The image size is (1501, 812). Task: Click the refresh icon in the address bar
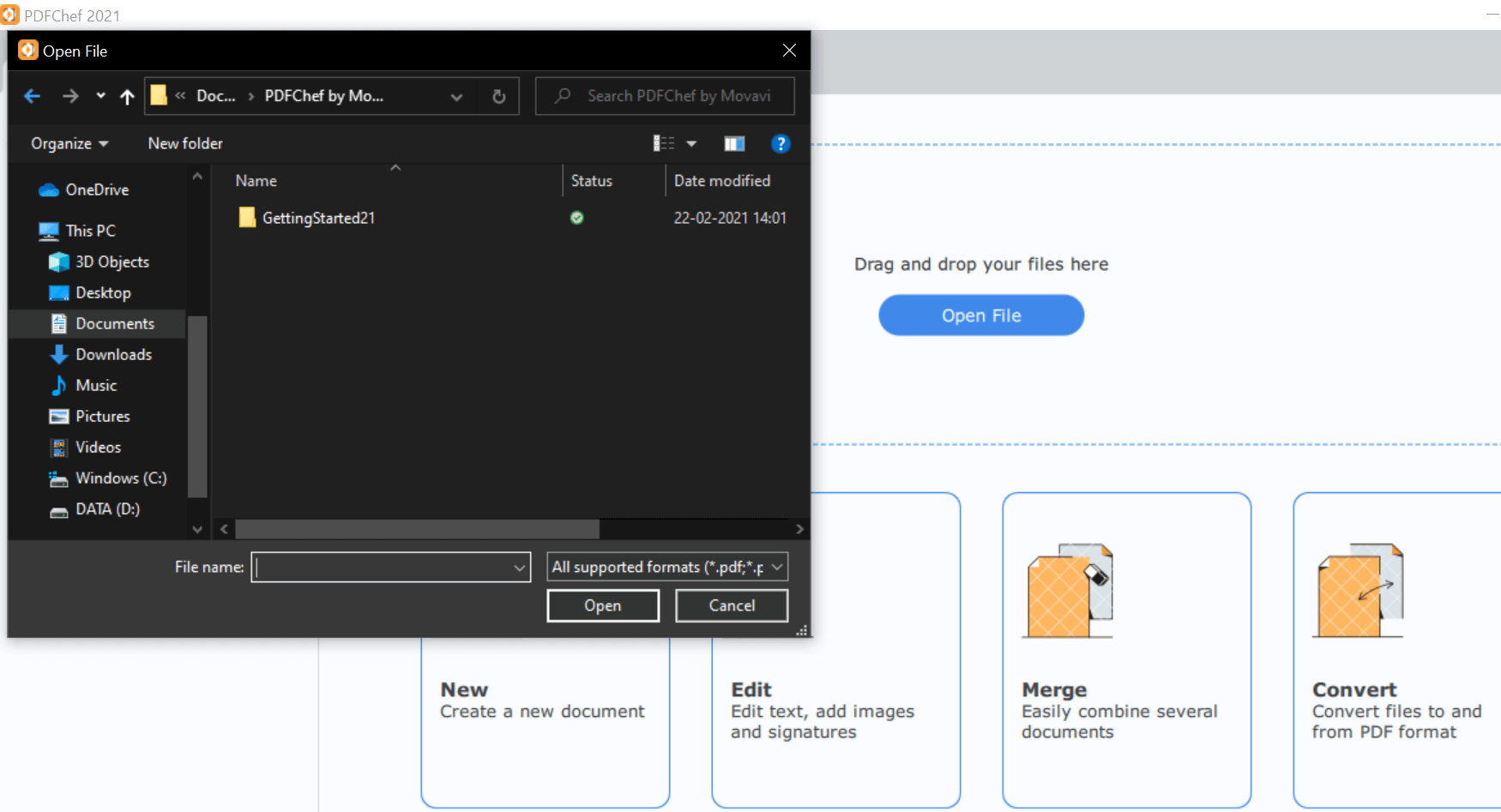tap(498, 96)
